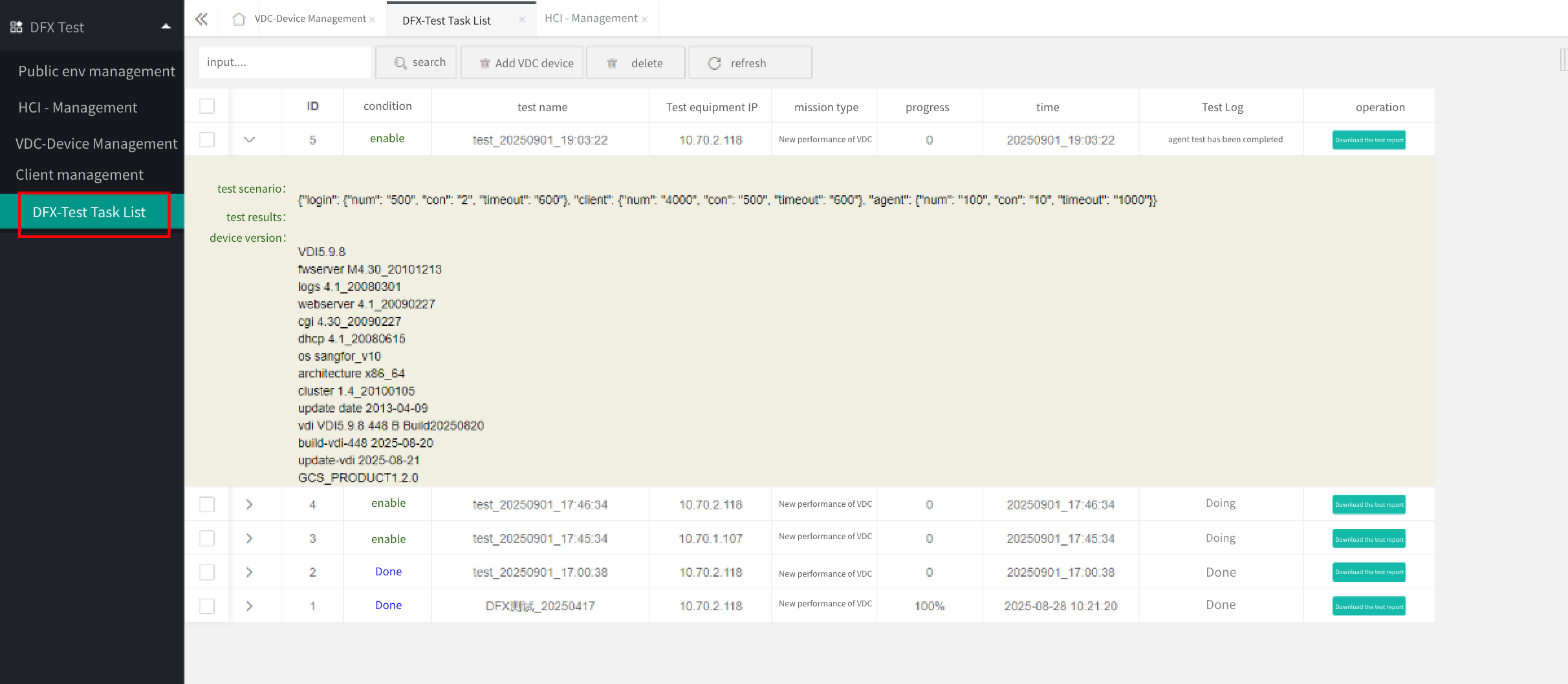Click the trash icon beside delete
This screenshot has height=684, width=1568.
click(x=612, y=63)
